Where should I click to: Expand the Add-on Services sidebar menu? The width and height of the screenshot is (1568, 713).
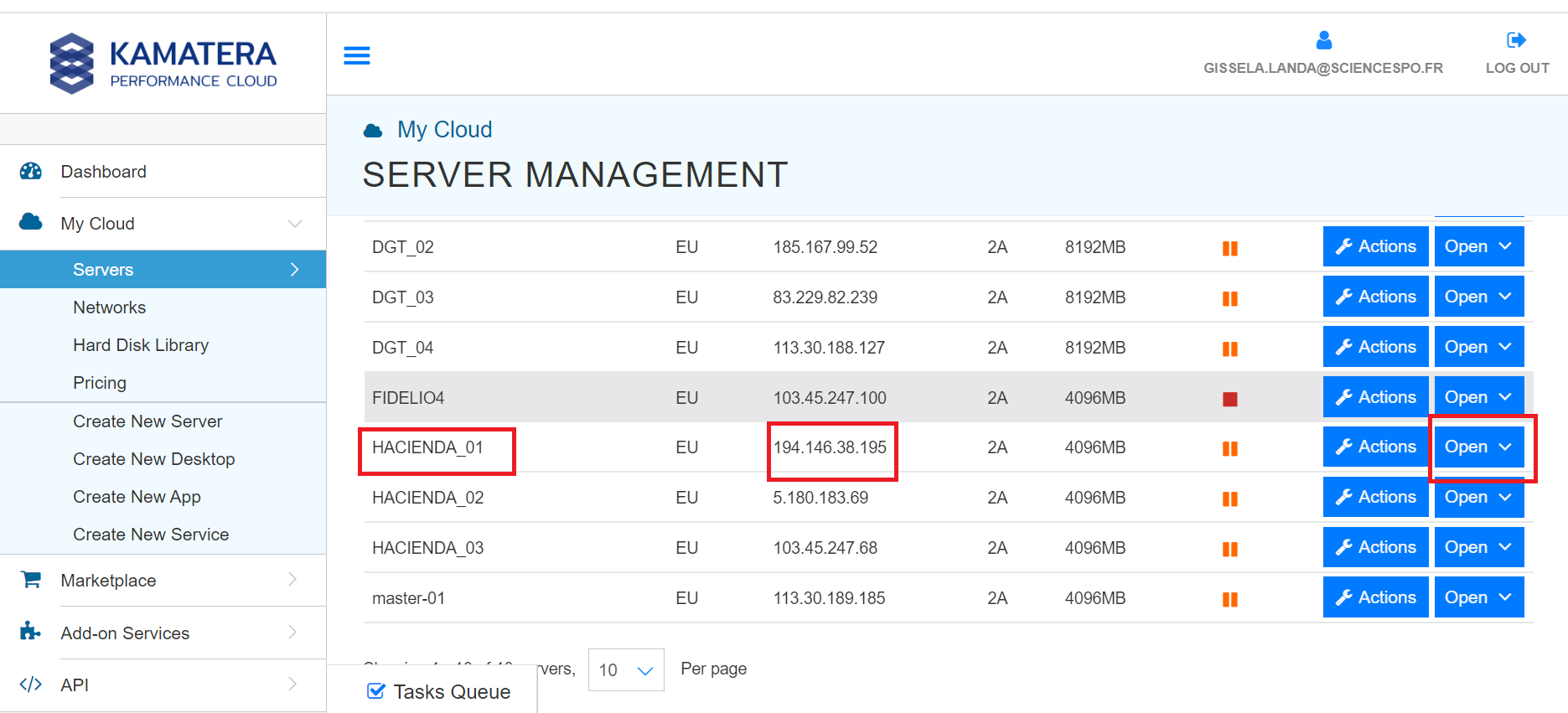pyautogui.click(x=292, y=632)
